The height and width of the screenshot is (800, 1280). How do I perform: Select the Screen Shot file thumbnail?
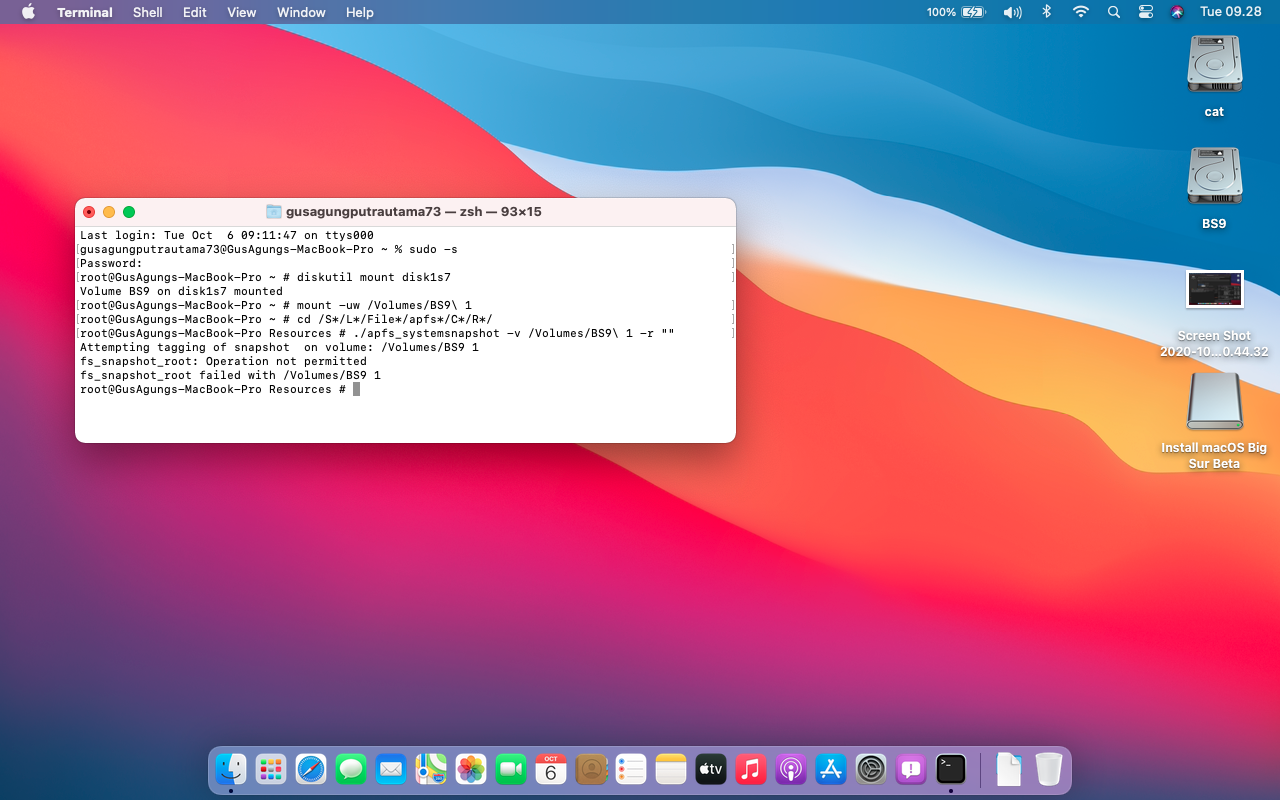pyautogui.click(x=1214, y=289)
